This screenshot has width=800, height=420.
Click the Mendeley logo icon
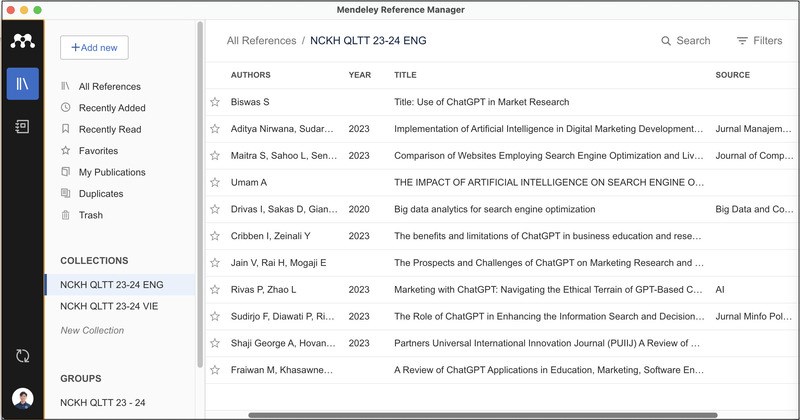pyautogui.click(x=22, y=42)
